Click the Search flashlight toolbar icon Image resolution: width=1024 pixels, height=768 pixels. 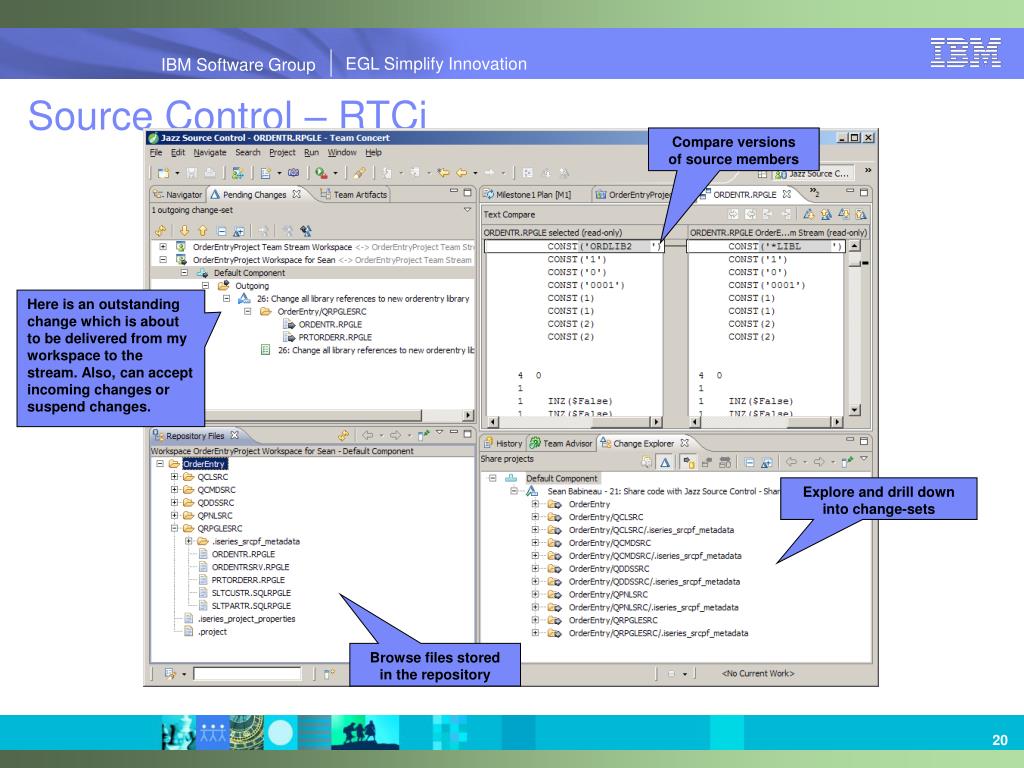pos(359,173)
